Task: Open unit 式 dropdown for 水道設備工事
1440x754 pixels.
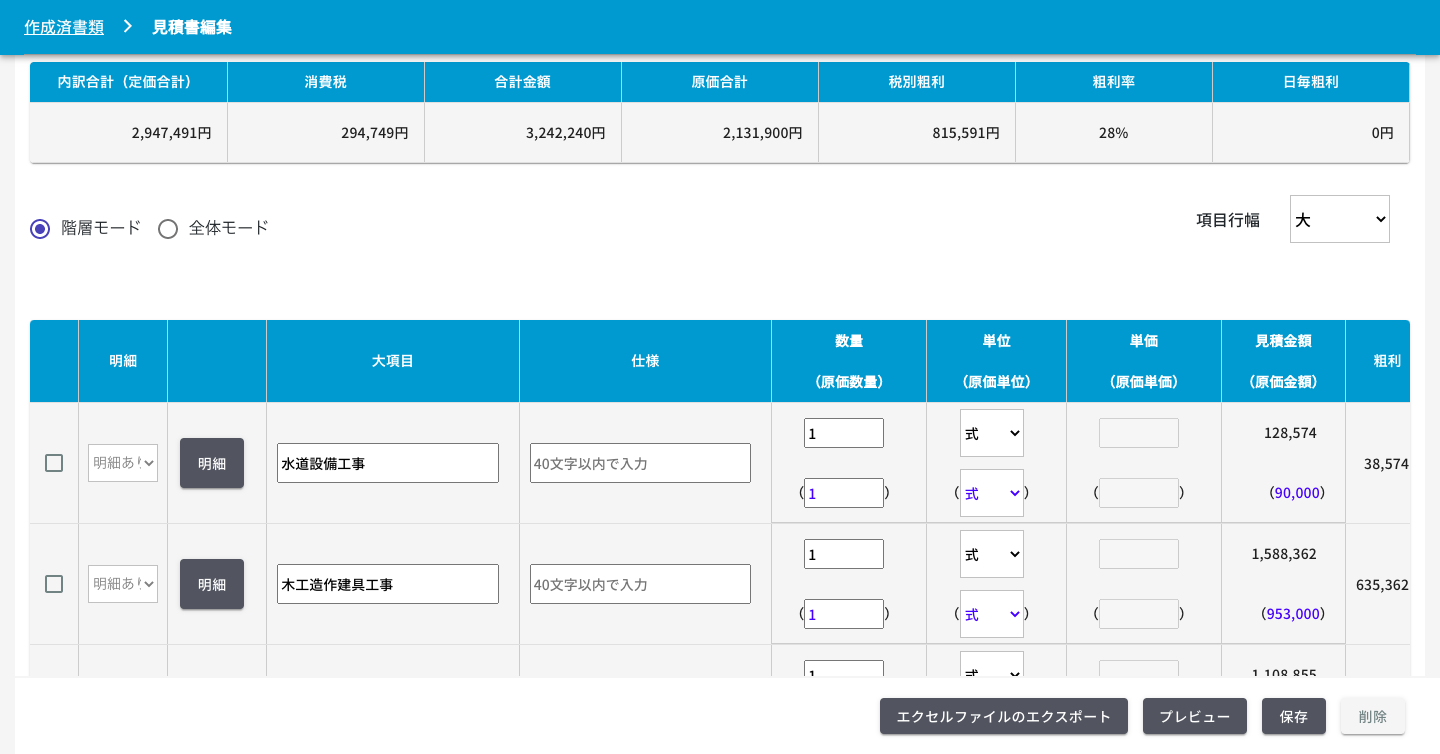Action: (992, 433)
